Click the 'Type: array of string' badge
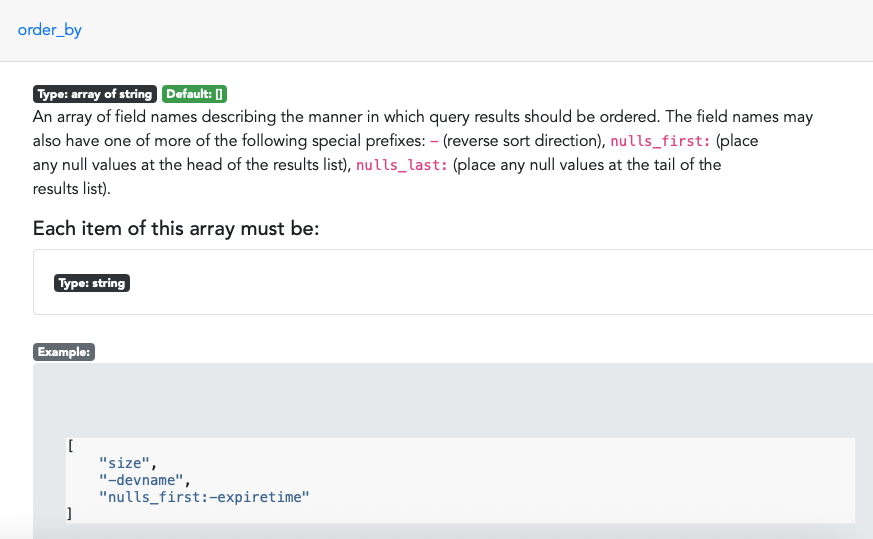The height and width of the screenshot is (539, 873). (95, 94)
